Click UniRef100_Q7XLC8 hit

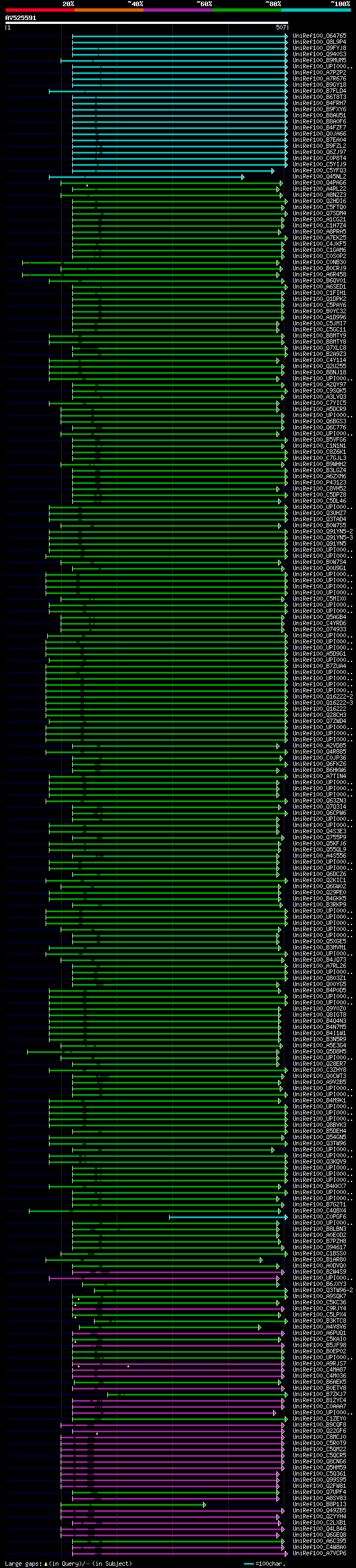click(319, 348)
